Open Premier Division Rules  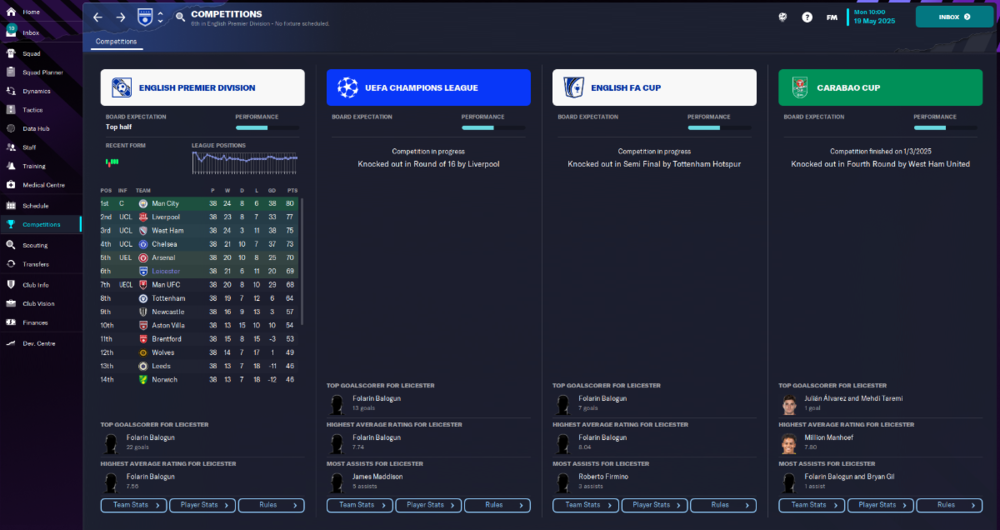click(271, 505)
